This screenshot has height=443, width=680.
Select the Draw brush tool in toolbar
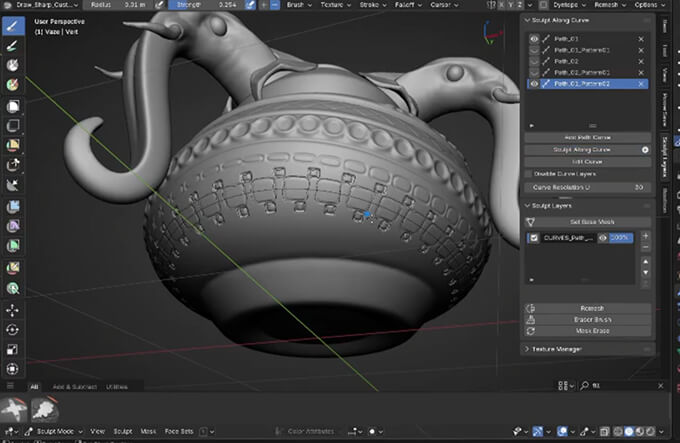13,25
